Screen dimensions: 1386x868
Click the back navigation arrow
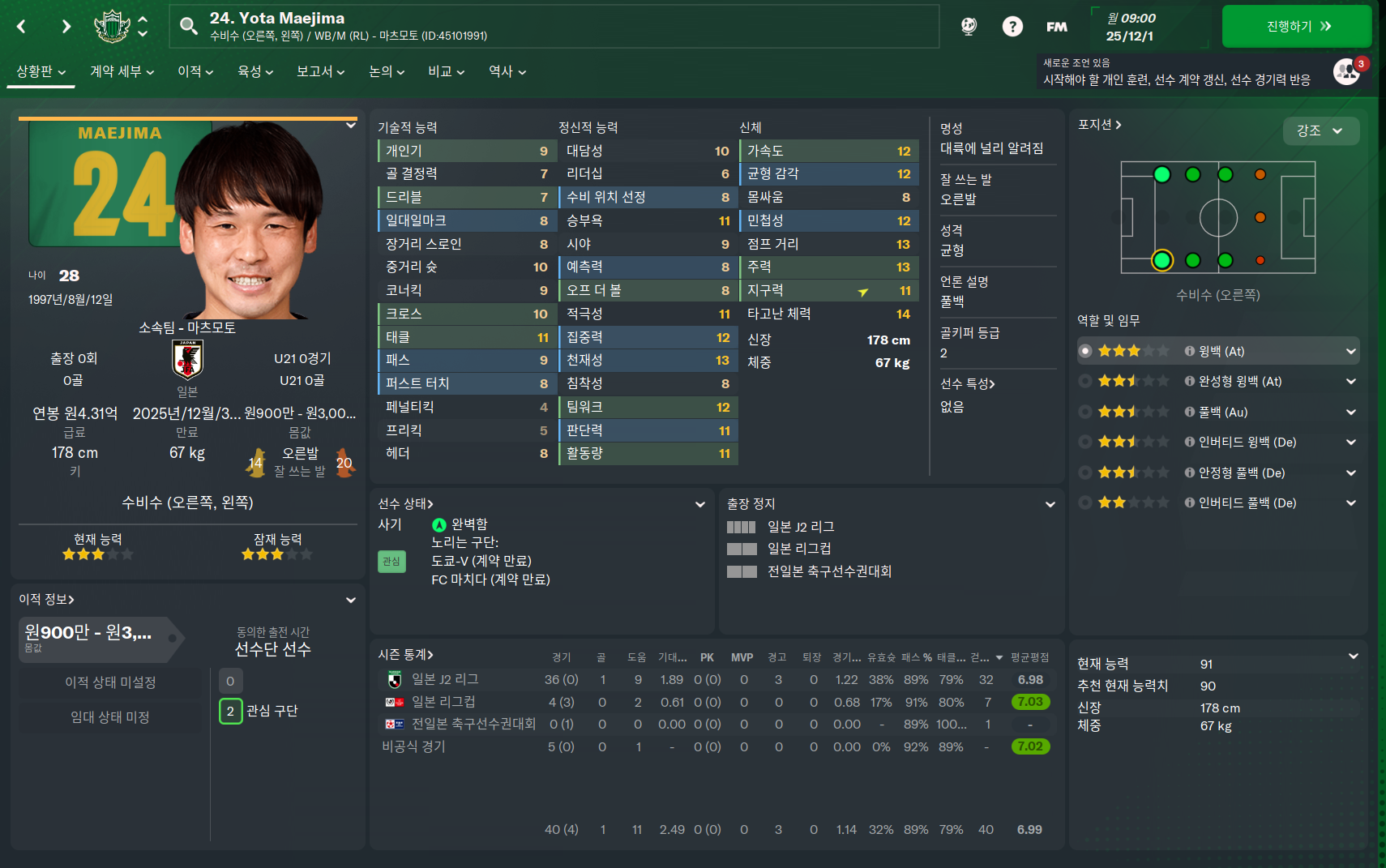tap(22, 27)
